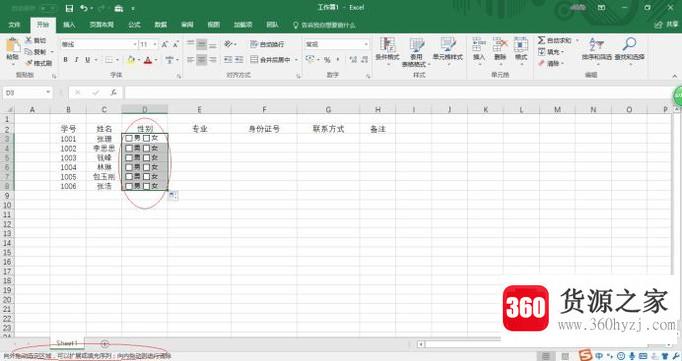Open the number format dropdown
The width and height of the screenshot is (682, 361).
click(x=366, y=44)
